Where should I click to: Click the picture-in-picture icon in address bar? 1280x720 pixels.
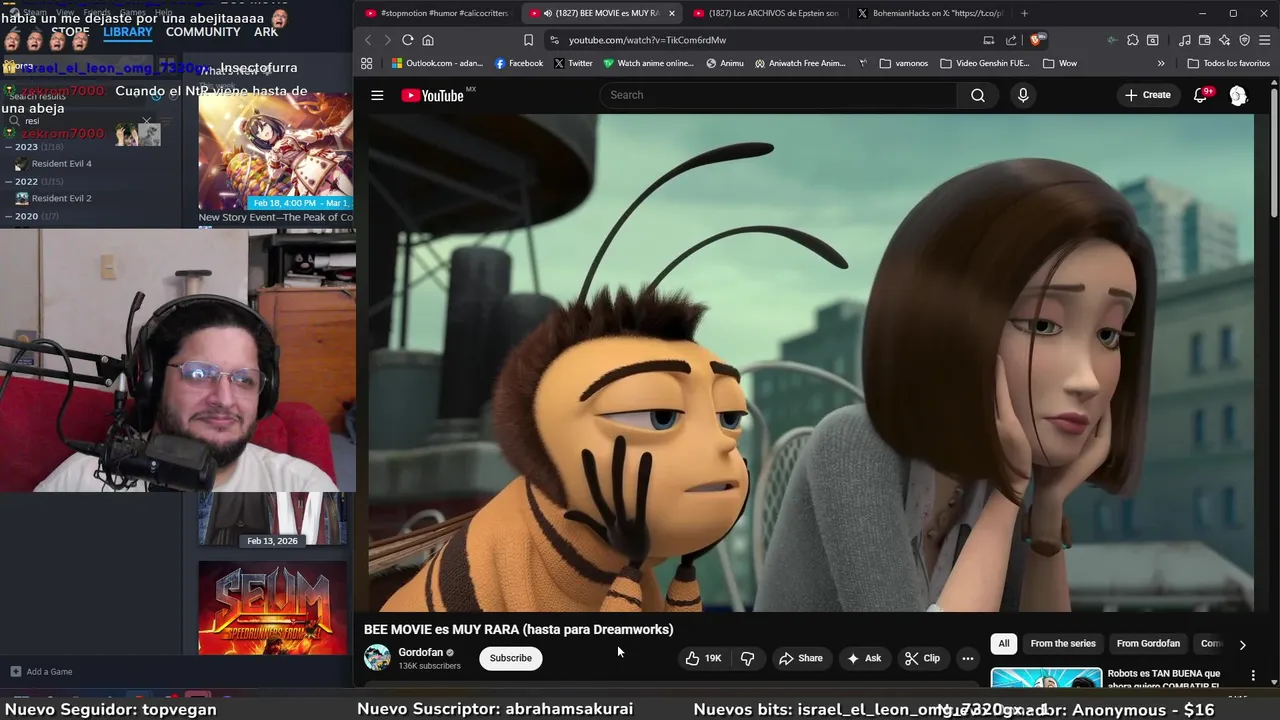click(988, 40)
